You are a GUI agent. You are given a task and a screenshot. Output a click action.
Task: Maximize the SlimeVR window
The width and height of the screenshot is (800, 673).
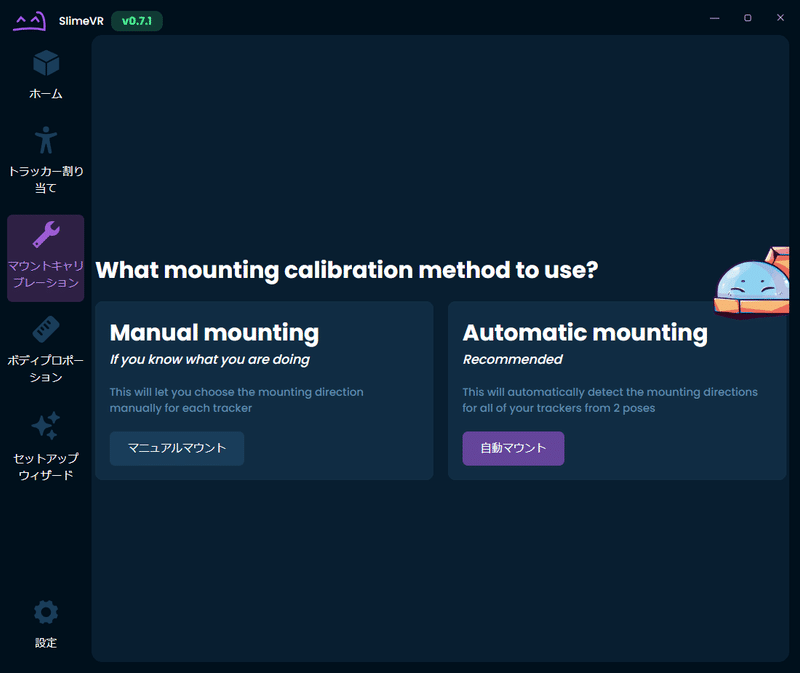coord(747,18)
